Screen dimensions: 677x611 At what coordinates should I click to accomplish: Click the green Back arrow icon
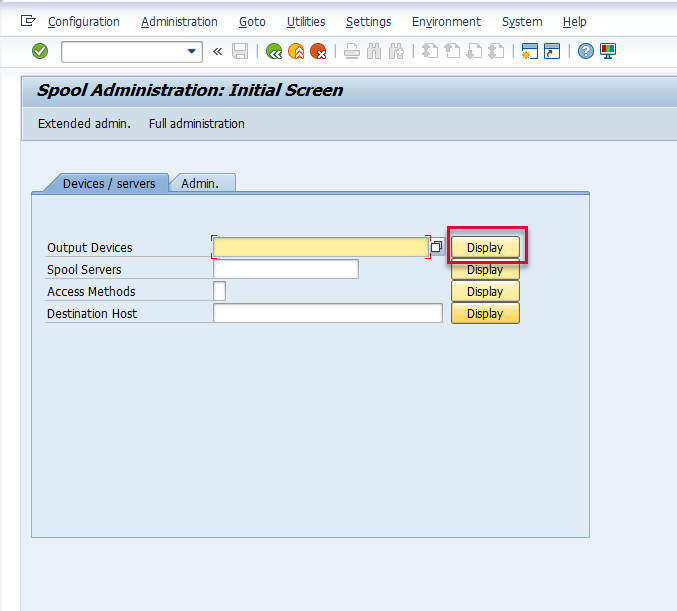pos(274,51)
